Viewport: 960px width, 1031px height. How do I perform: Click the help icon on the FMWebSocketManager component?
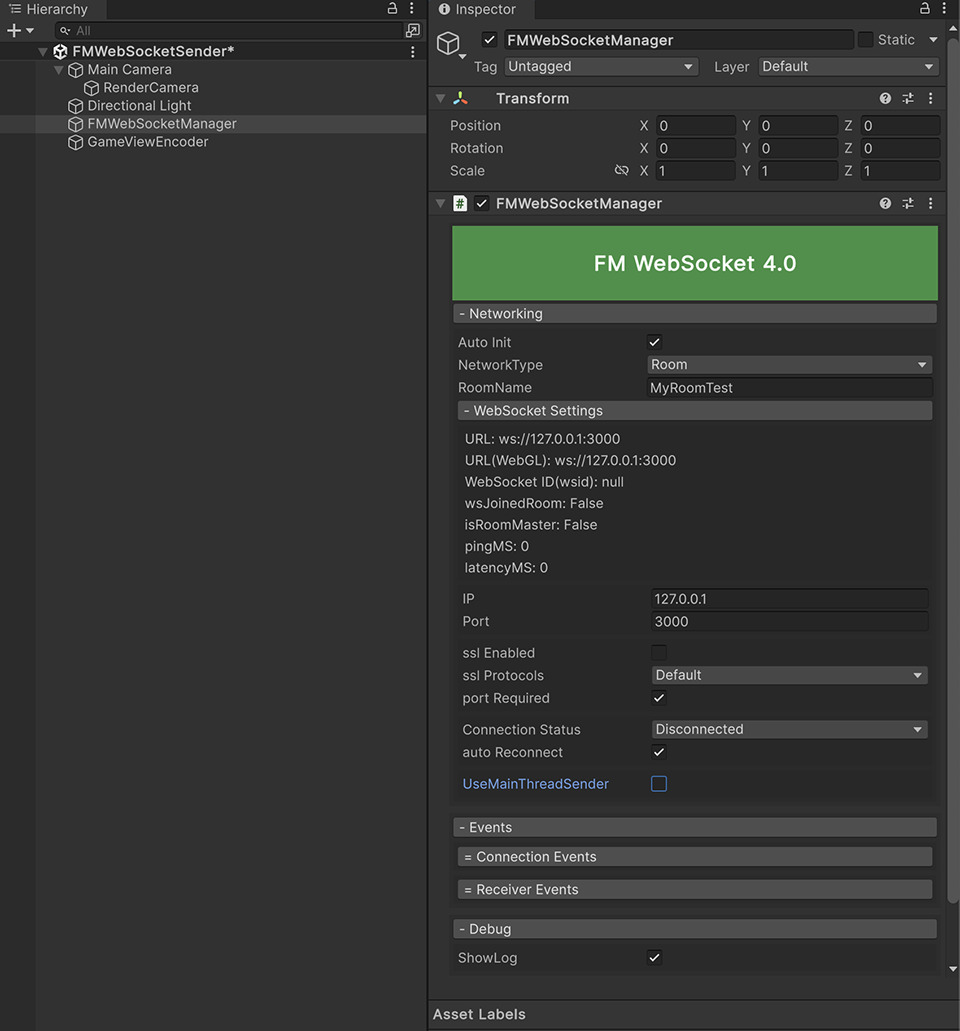[x=884, y=203]
